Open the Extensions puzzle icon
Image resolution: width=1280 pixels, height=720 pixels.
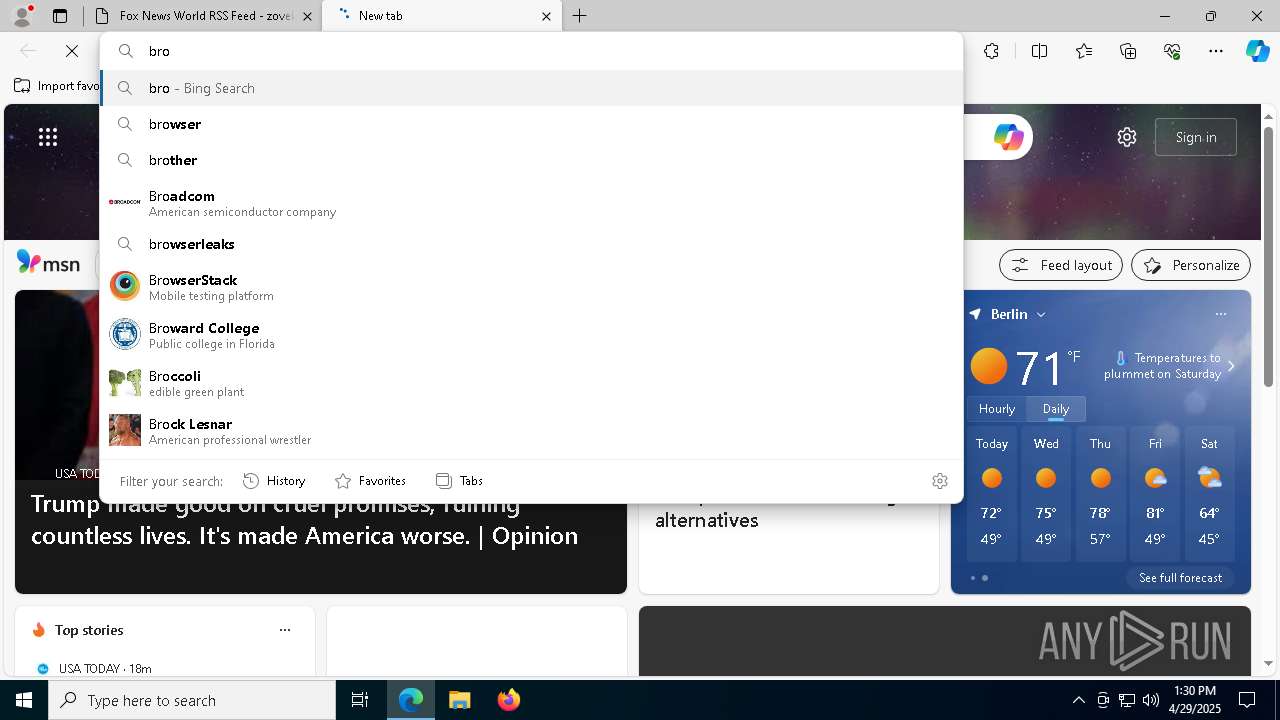tap(991, 51)
